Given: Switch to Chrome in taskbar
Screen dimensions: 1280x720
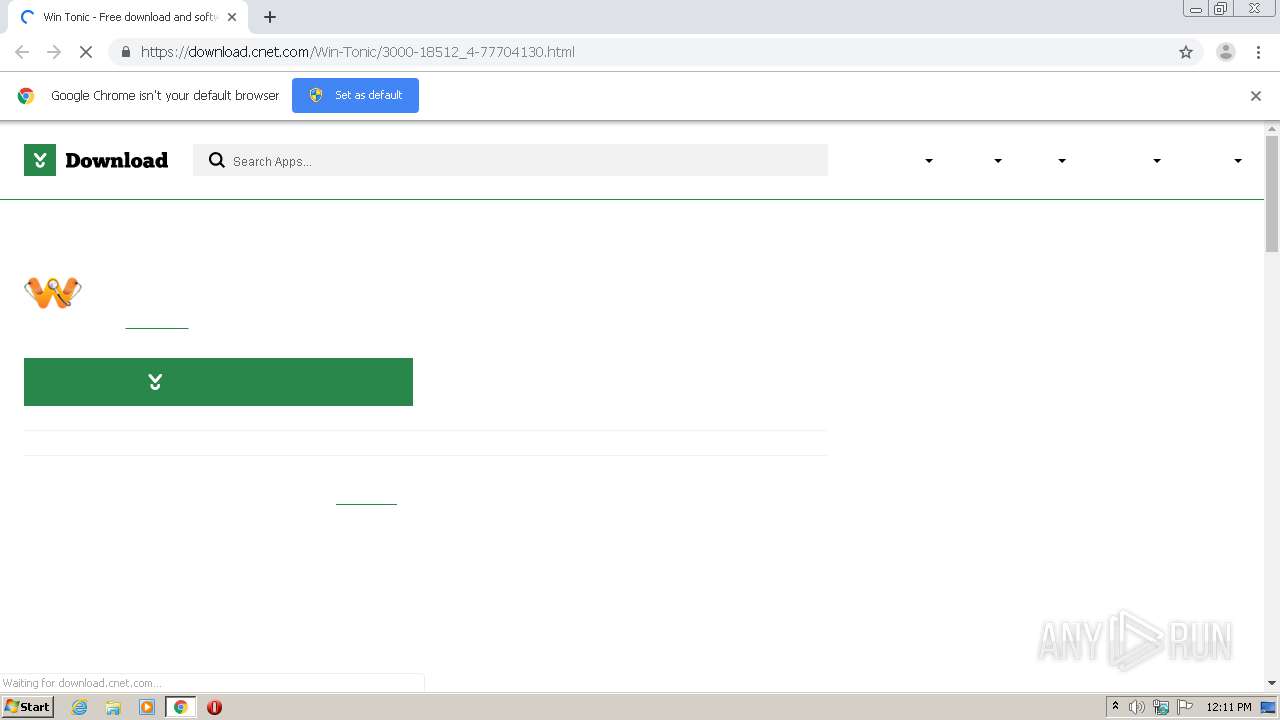Looking at the screenshot, I should click(x=180, y=707).
